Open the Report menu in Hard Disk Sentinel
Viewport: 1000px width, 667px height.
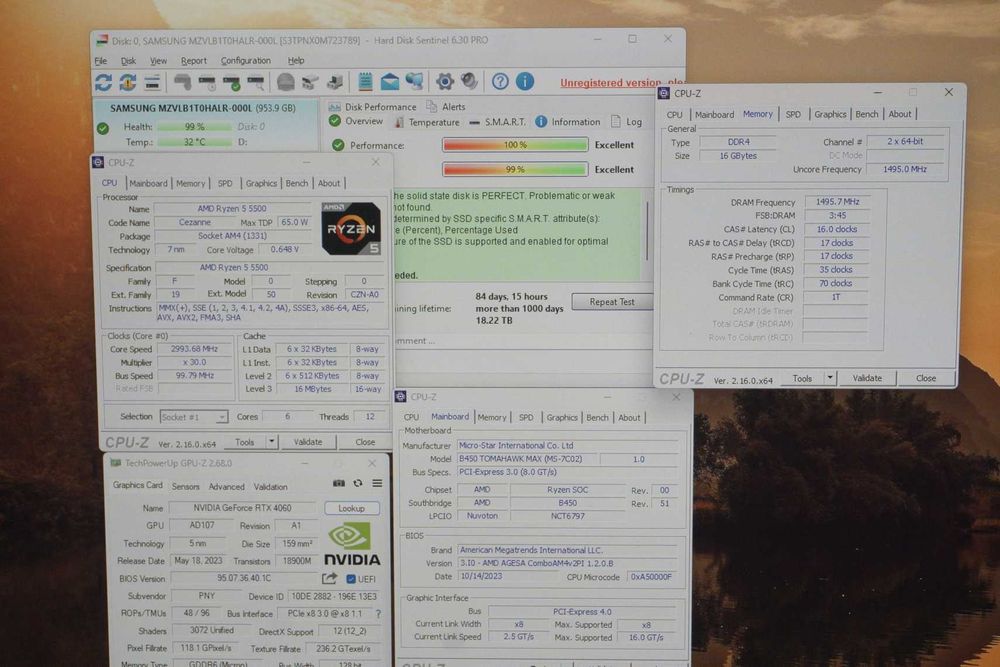point(194,61)
